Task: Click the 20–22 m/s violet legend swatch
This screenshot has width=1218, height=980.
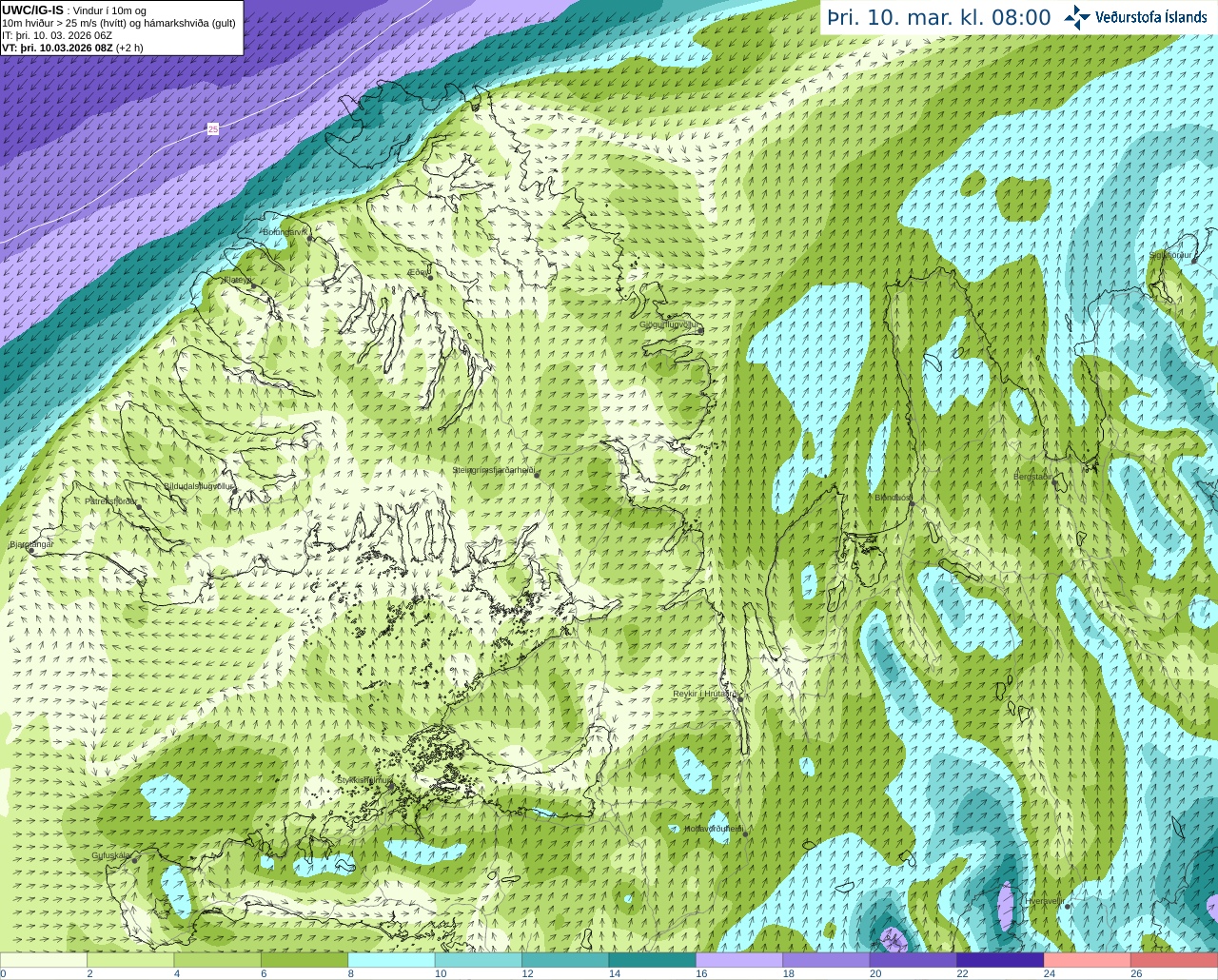Action: pyautogui.click(x=913, y=960)
